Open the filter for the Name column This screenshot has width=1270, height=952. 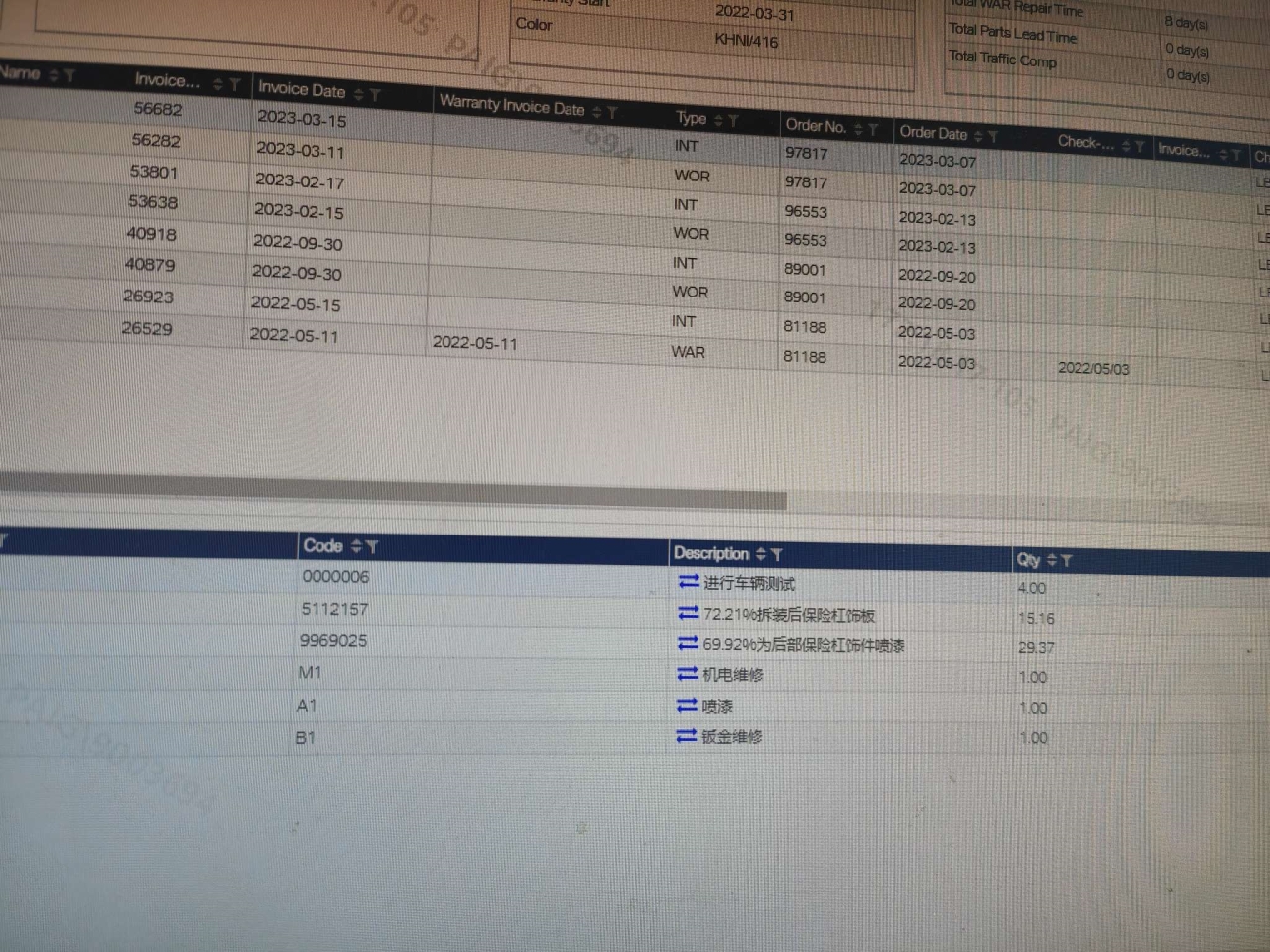point(69,75)
